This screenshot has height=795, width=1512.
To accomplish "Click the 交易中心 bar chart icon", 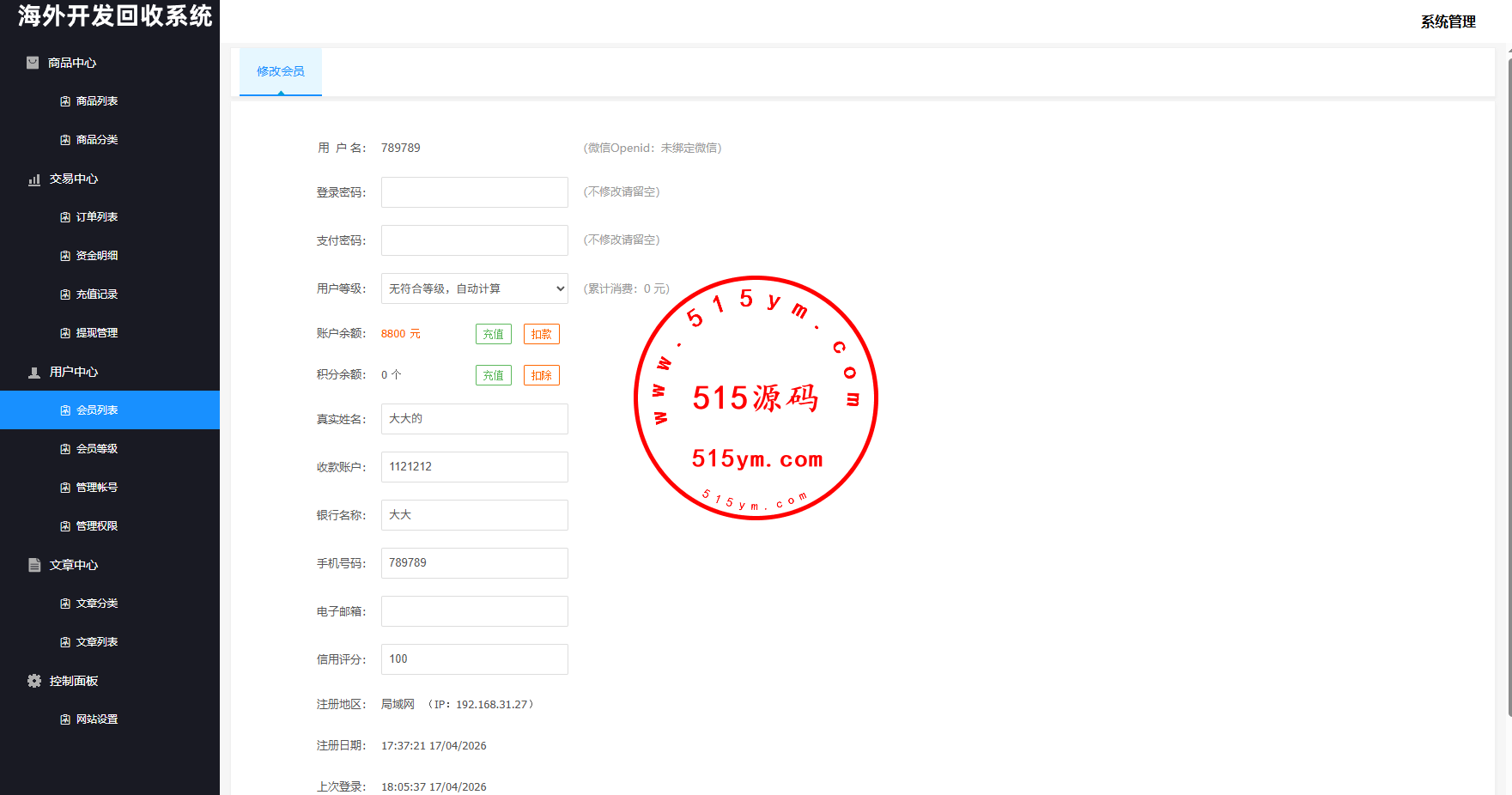I will click(34, 179).
